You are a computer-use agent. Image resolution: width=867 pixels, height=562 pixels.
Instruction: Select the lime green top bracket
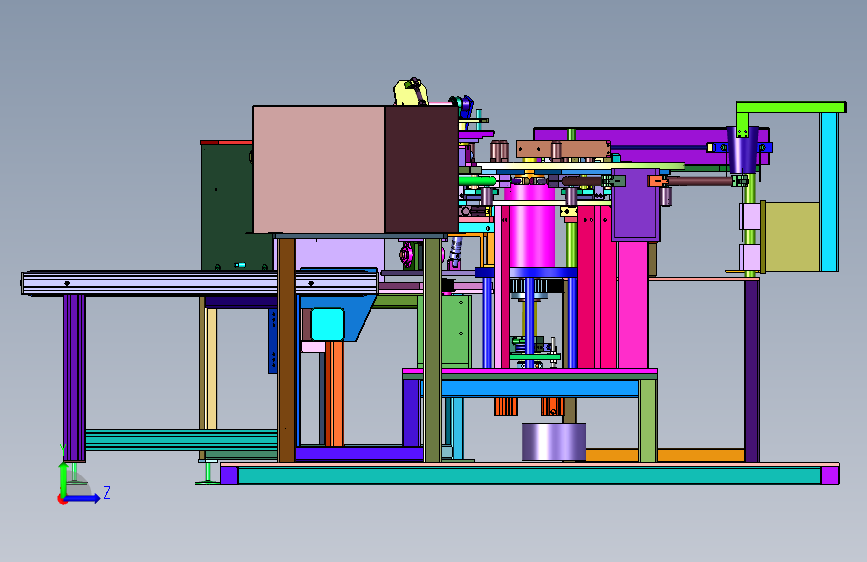click(791, 107)
